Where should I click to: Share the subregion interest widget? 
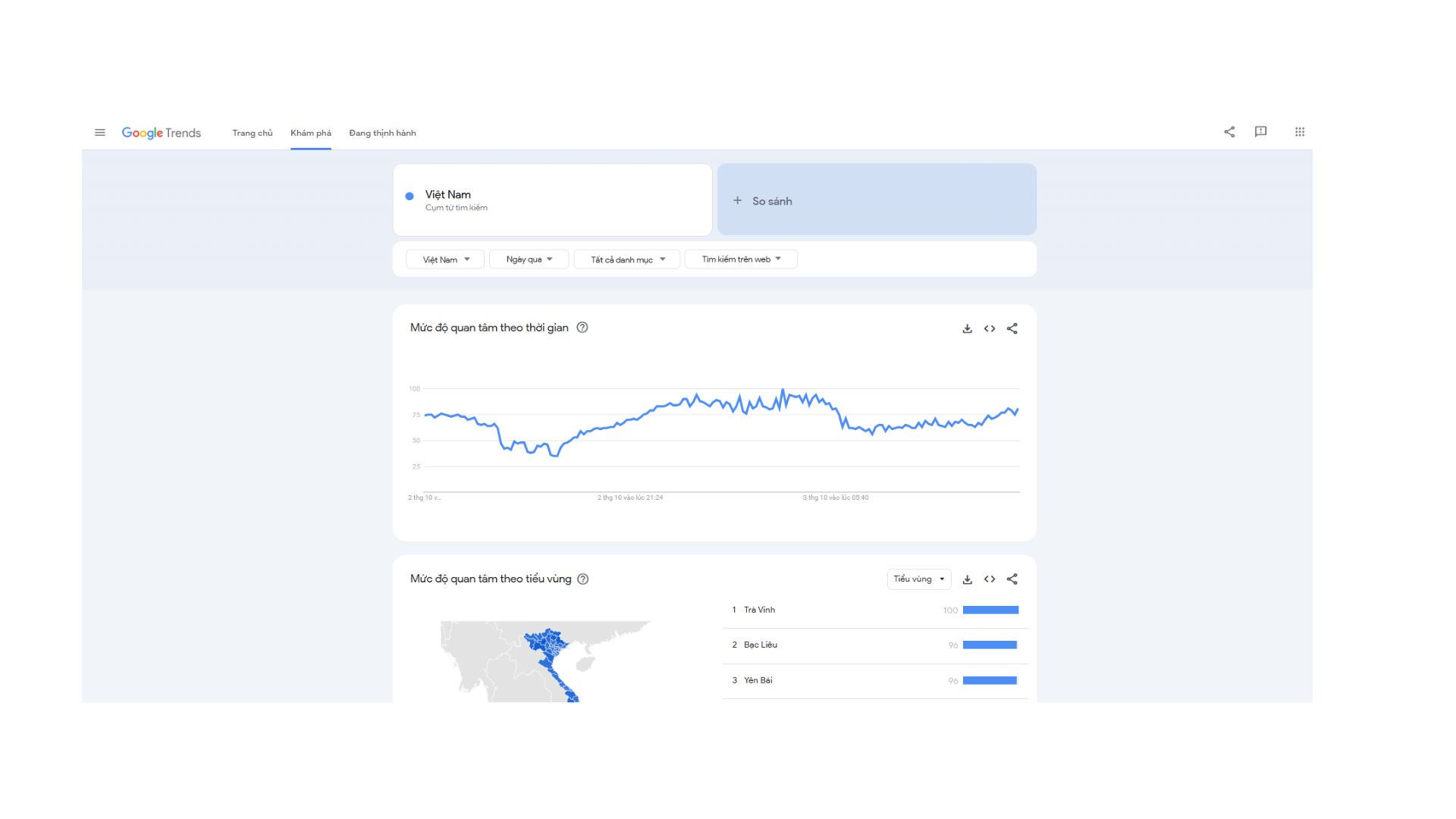point(1012,579)
